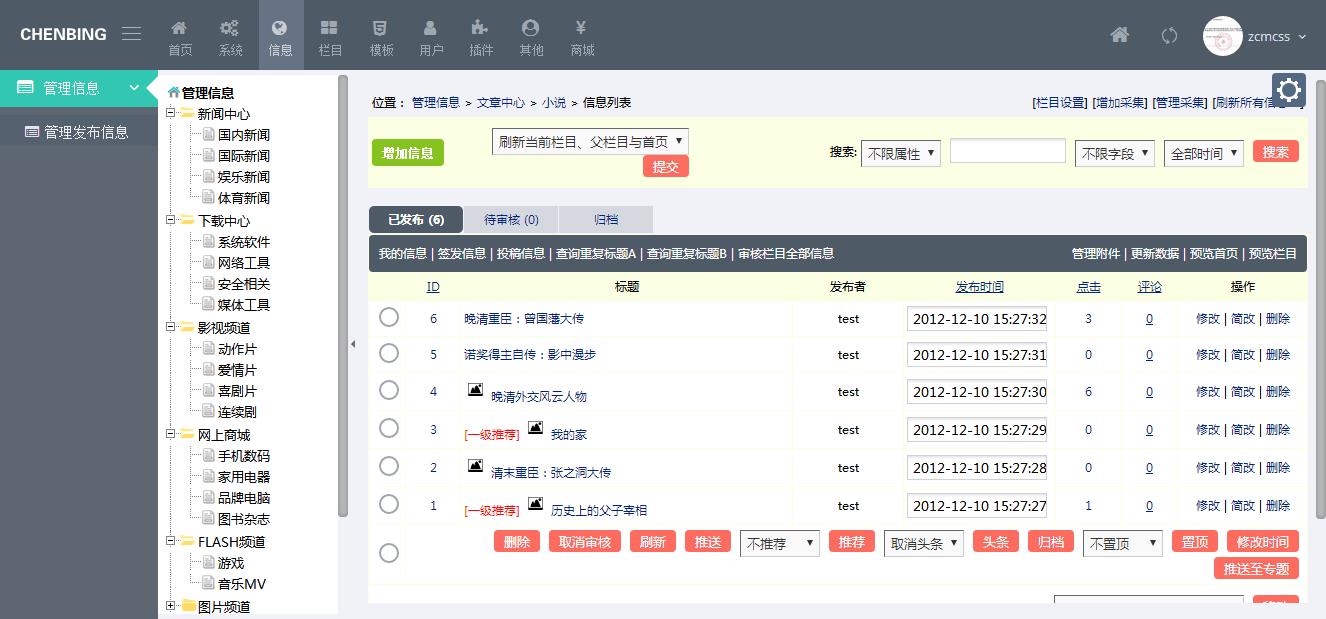Image resolution: width=1326 pixels, height=619 pixels.
Task: Open the 全部时间 dropdown
Action: 1204,154
